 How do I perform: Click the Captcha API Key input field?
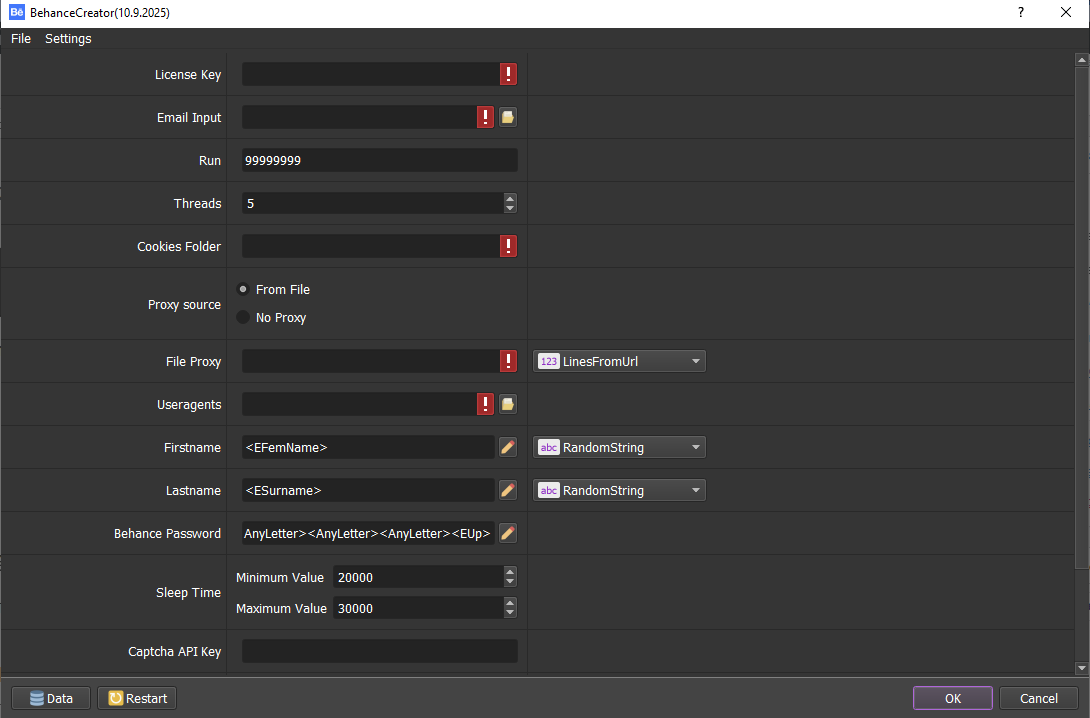point(379,651)
